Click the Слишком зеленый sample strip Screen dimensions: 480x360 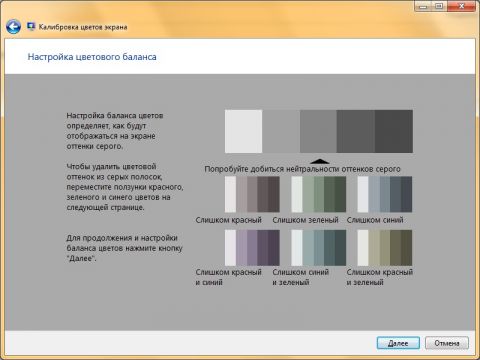tap(319, 194)
